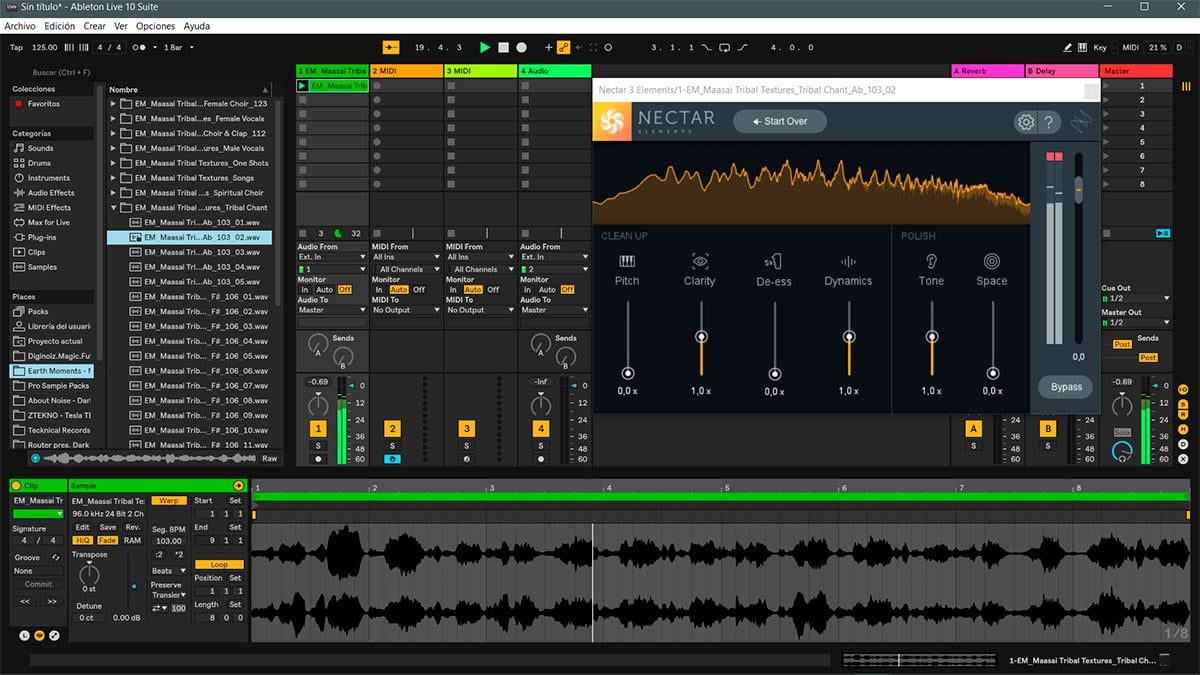The height and width of the screenshot is (675, 1200).
Task: Open the Ayuda menu
Action: (x=197, y=26)
